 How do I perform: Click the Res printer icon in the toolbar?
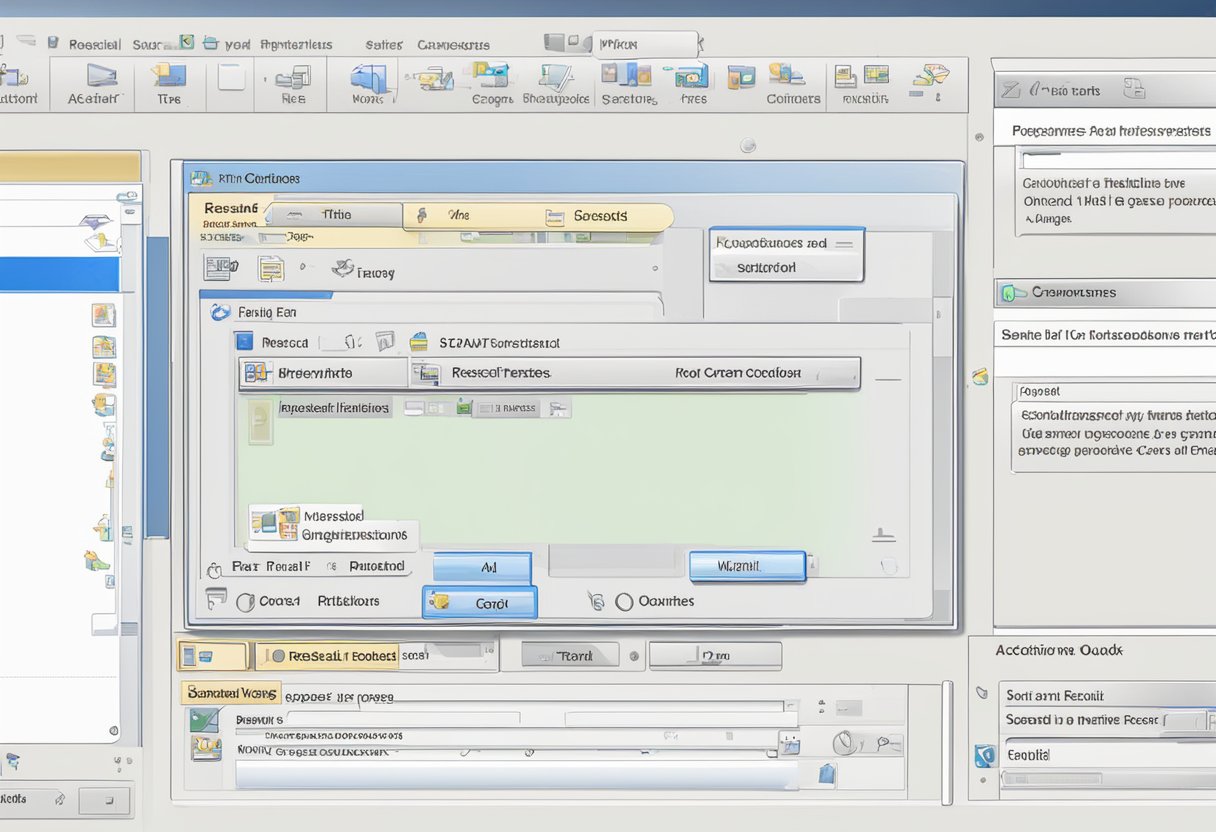pyautogui.click(x=293, y=77)
